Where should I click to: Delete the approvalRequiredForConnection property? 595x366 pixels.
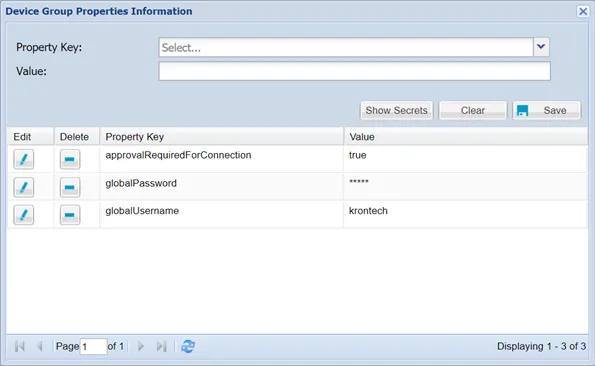(70, 159)
